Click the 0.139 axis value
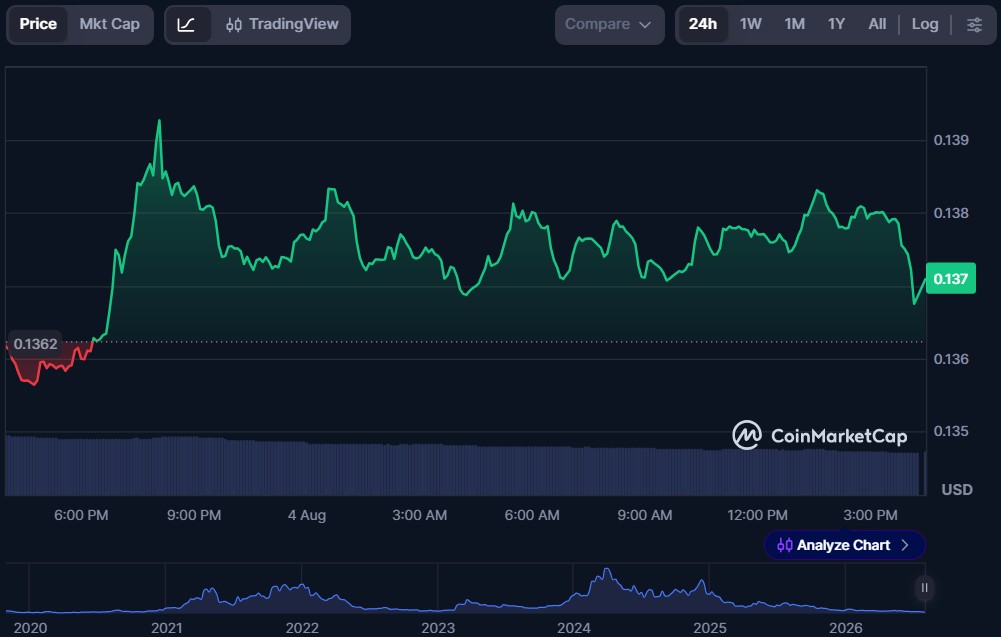 click(951, 140)
